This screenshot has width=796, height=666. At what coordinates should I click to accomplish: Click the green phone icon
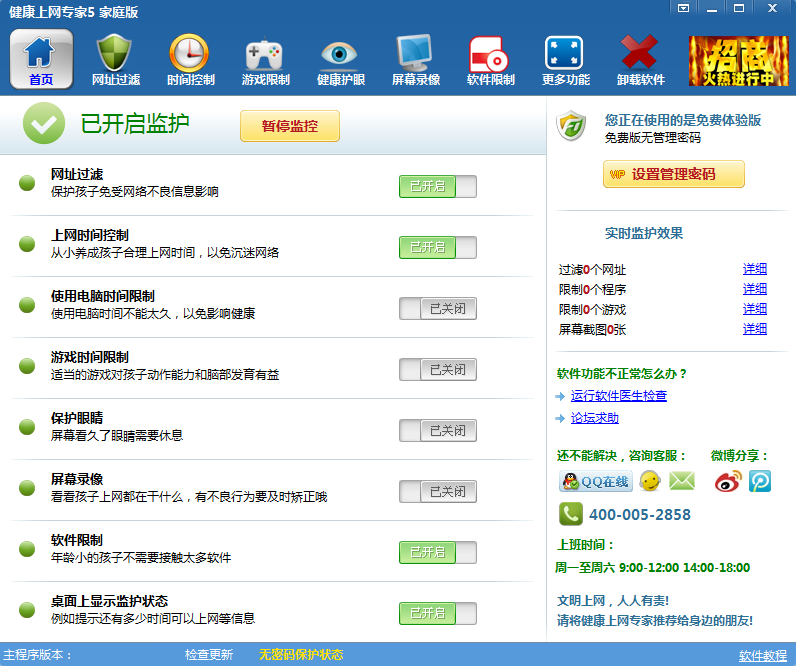tap(571, 514)
